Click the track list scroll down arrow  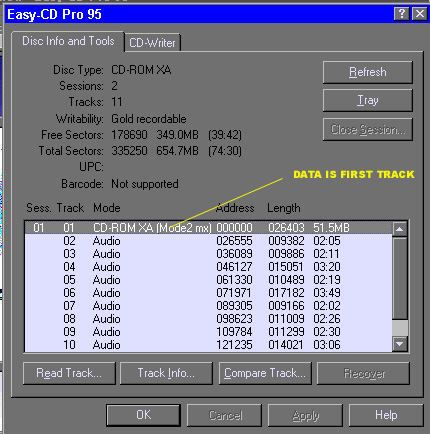[x=400, y=344]
